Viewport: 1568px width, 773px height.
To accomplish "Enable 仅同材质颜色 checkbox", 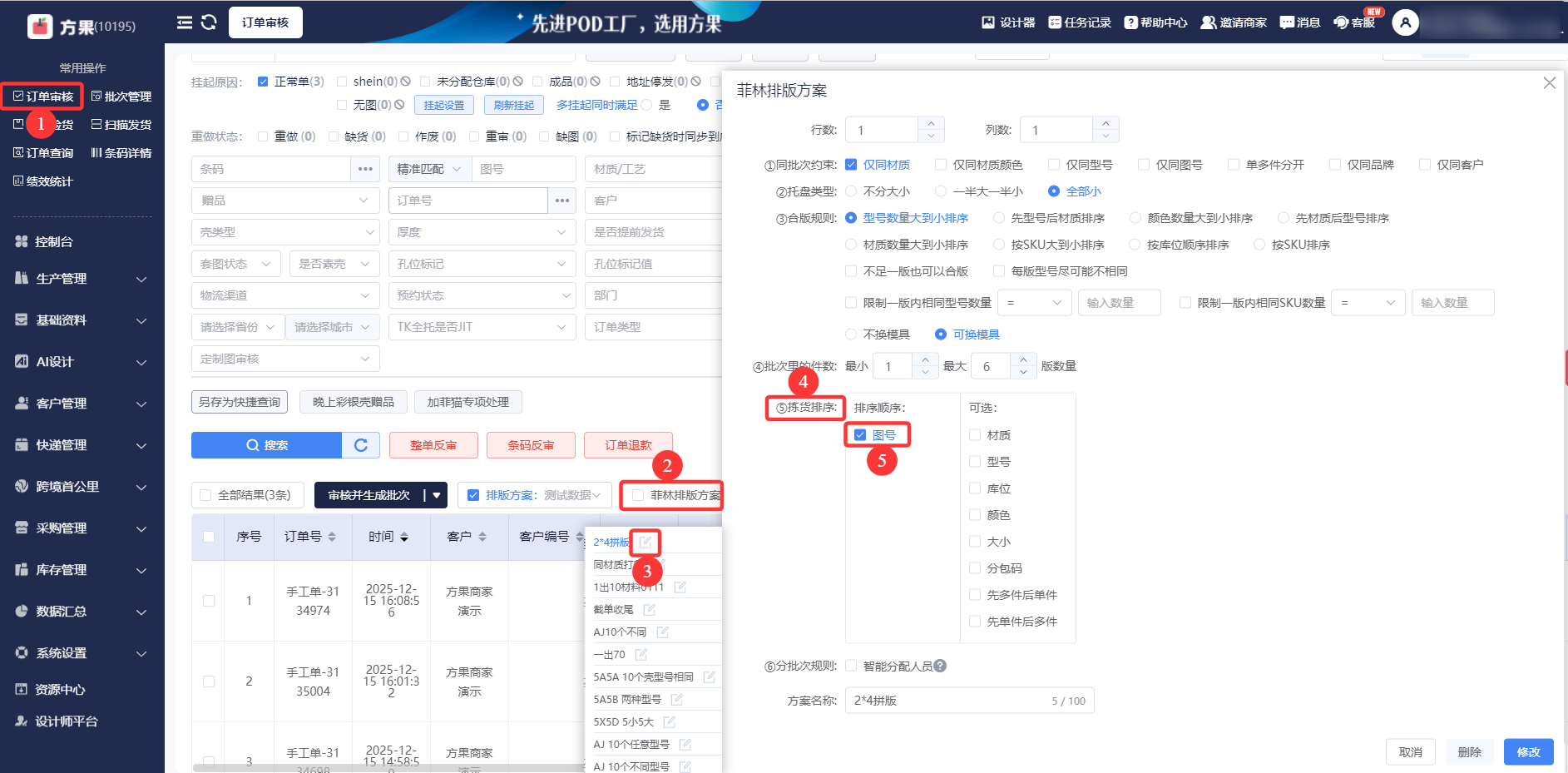I will pos(941,165).
